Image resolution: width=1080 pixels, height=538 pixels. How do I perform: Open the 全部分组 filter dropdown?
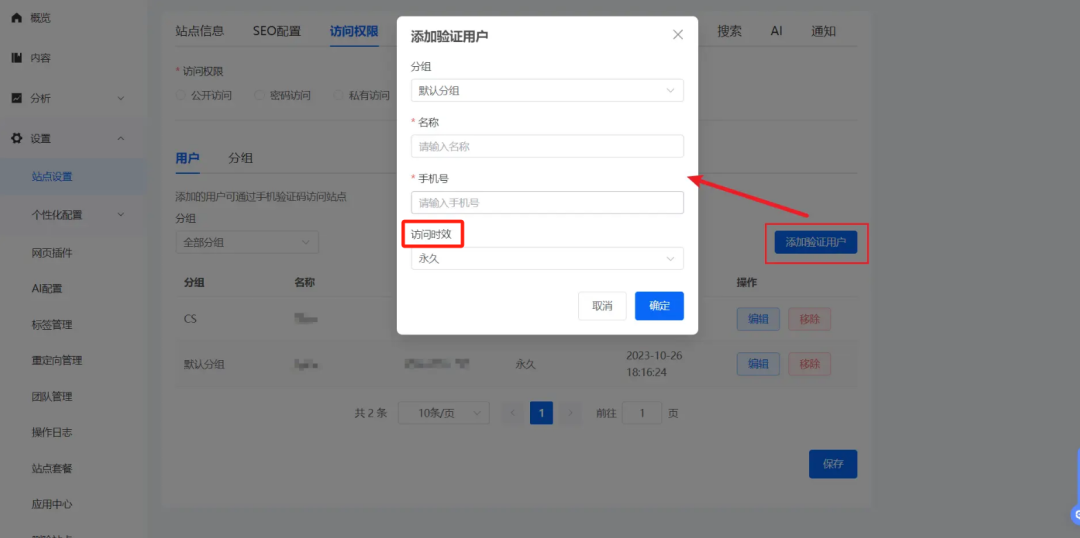[247, 242]
